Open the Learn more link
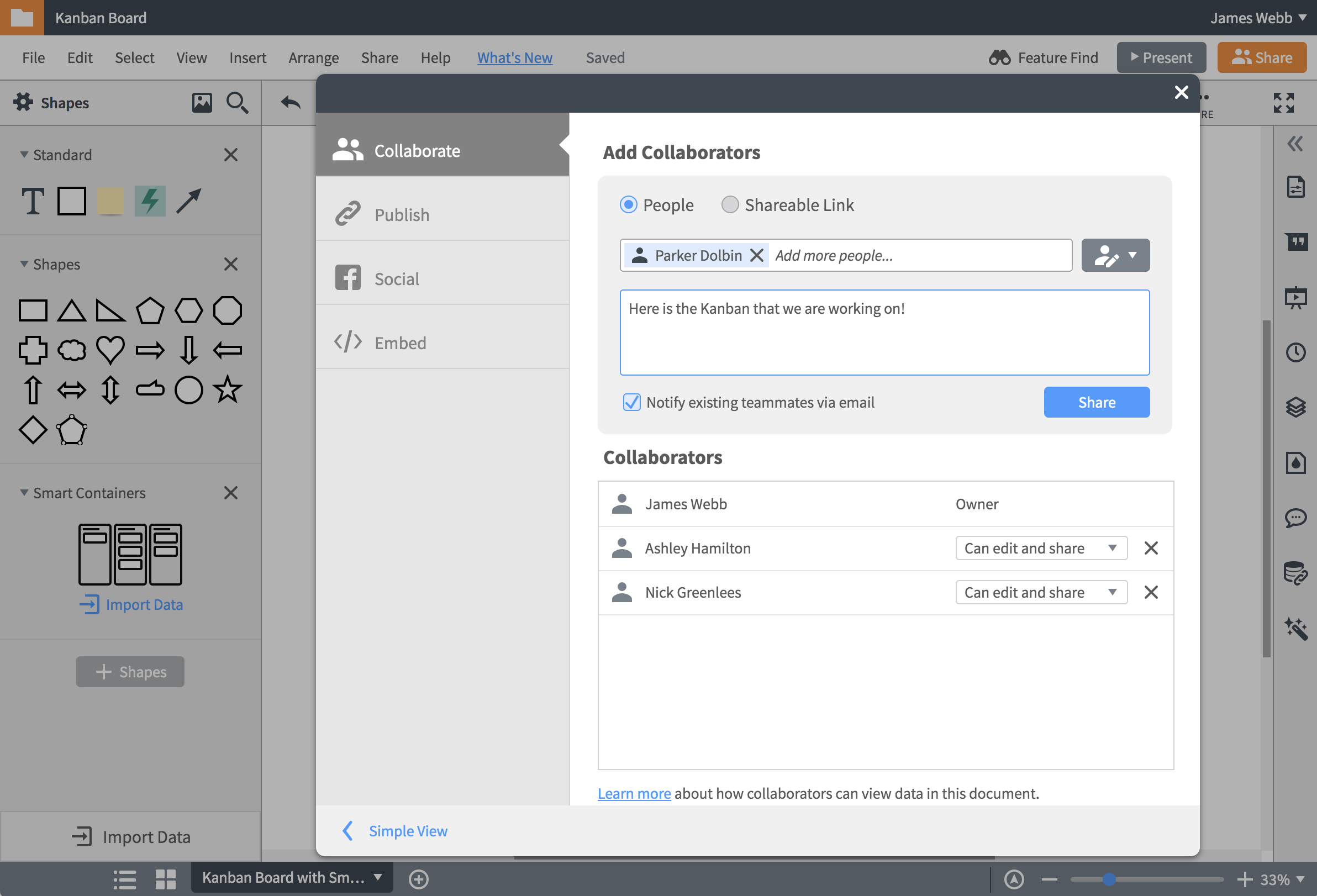The height and width of the screenshot is (896, 1317). [x=634, y=793]
